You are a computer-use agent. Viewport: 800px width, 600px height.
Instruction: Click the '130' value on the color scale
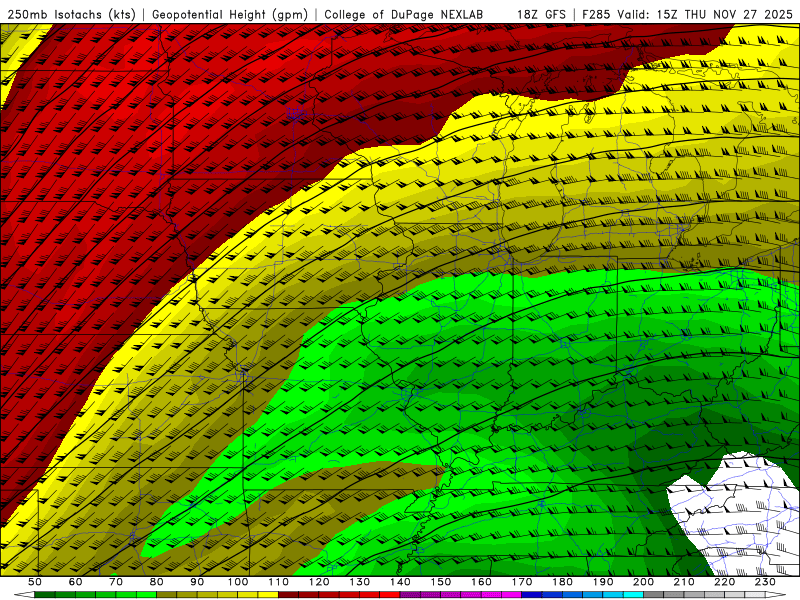tap(360, 582)
